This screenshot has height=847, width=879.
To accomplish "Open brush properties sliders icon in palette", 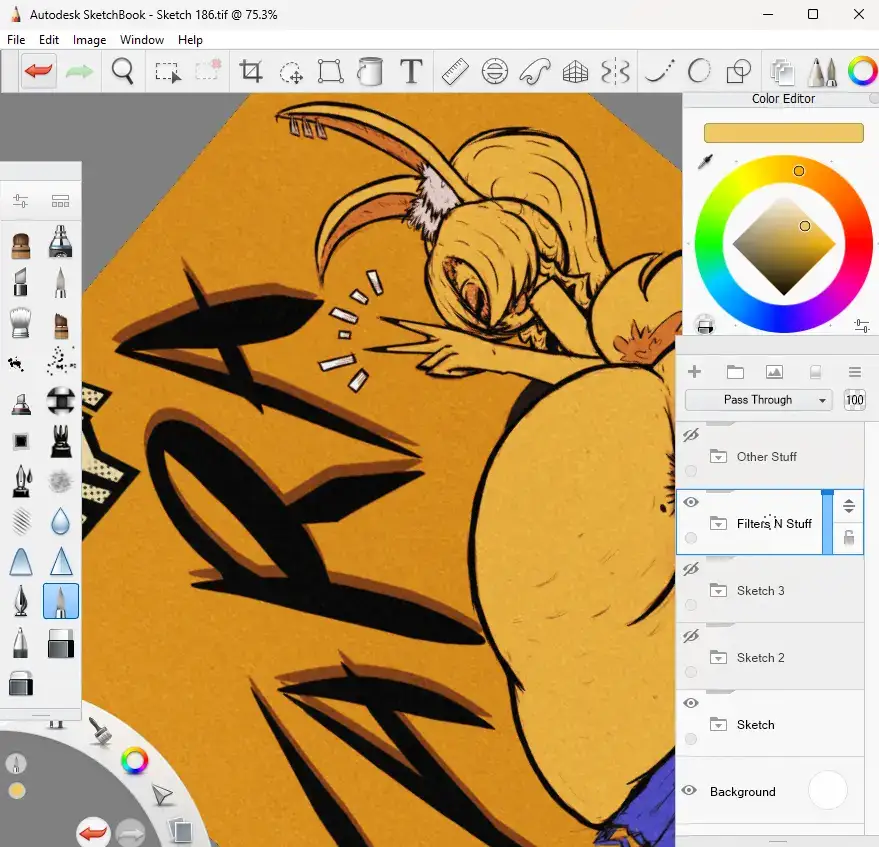I will (x=20, y=201).
